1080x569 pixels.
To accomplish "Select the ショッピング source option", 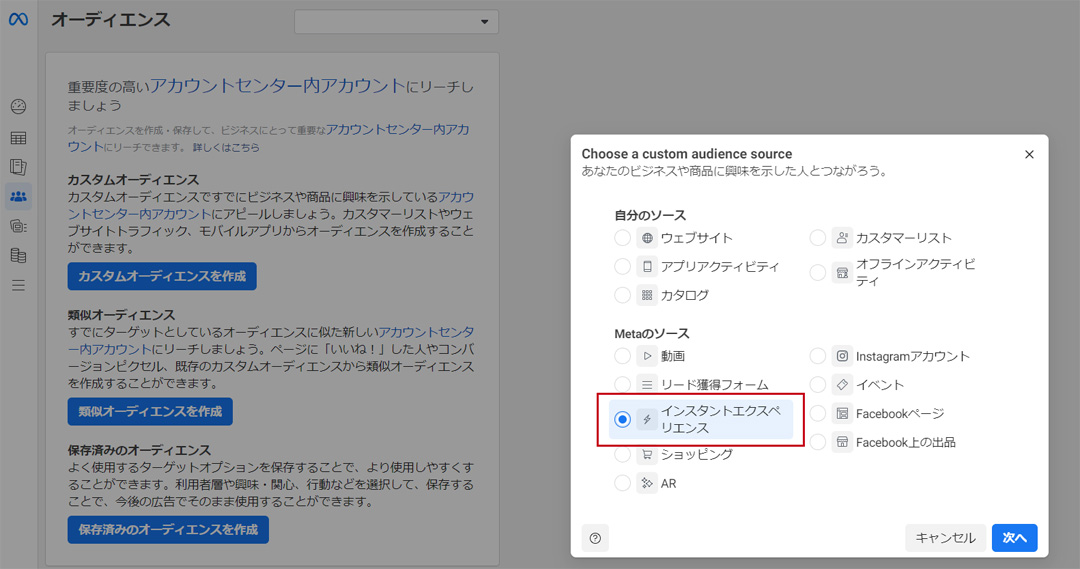I will [623, 454].
